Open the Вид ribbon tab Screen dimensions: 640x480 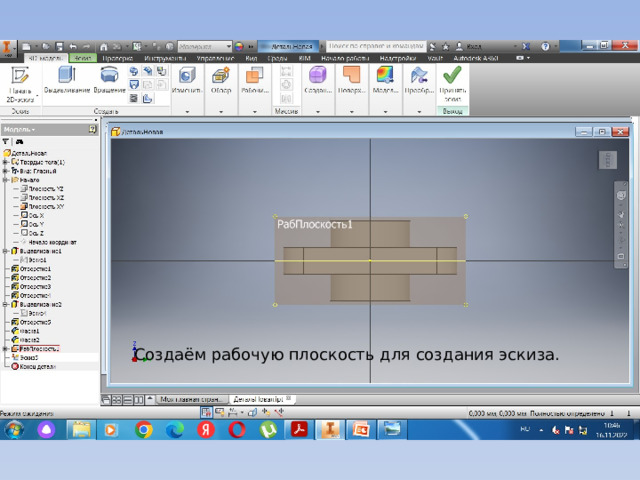[251, 58]
